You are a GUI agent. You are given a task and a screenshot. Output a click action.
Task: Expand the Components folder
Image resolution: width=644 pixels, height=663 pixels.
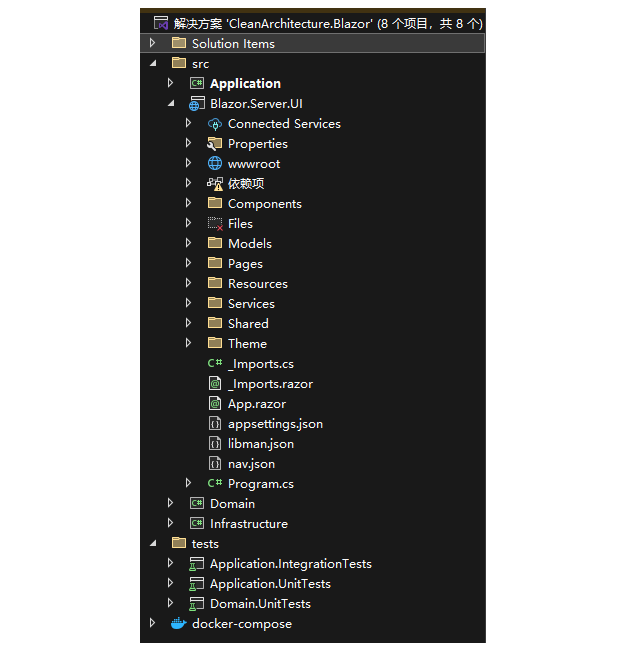tap(189, 203)
